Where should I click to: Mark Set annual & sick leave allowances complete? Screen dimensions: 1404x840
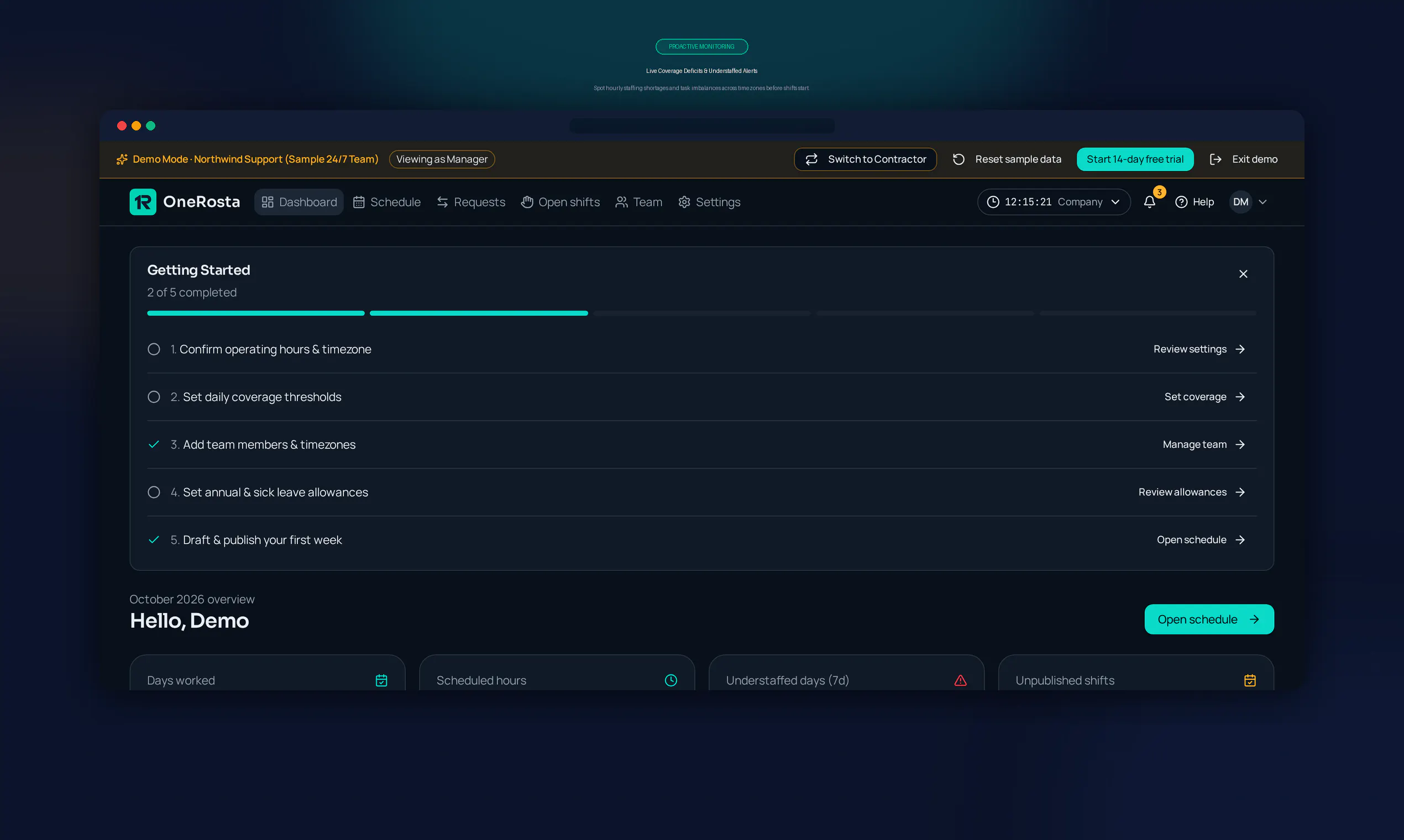[x=154, y=492]
